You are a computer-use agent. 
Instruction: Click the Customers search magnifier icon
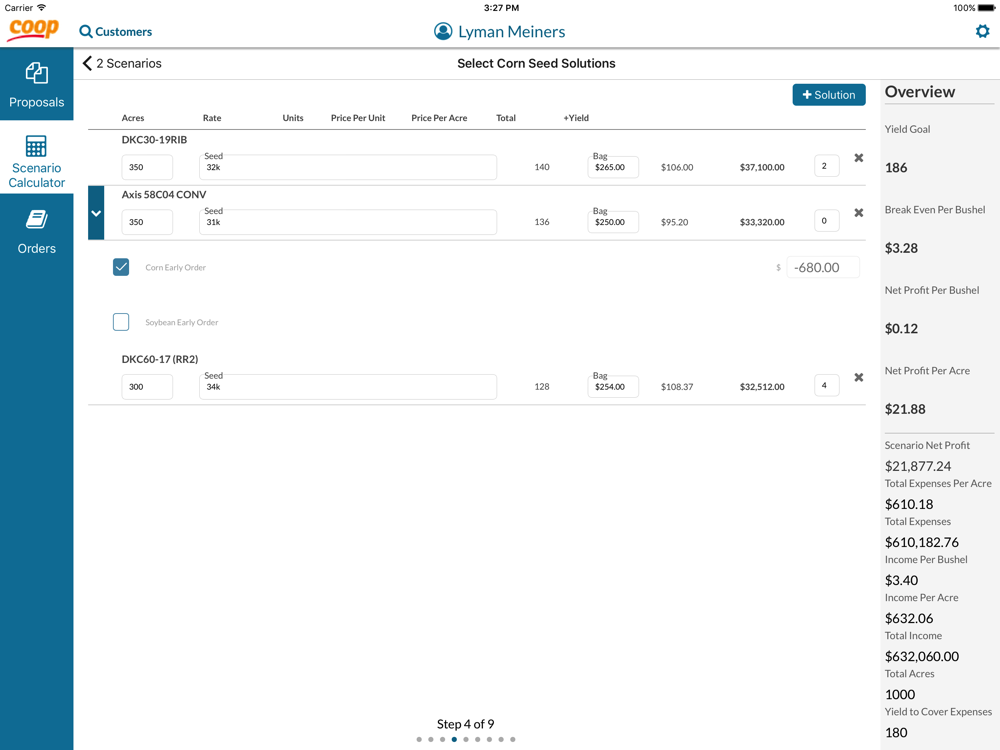pyautogui.click(x=85, y=31)
